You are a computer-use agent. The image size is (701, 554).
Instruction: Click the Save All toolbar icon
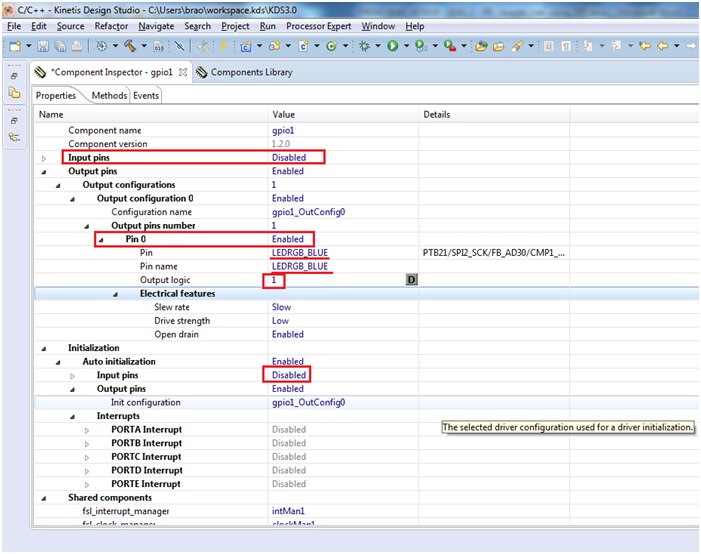tap(60, 46)
